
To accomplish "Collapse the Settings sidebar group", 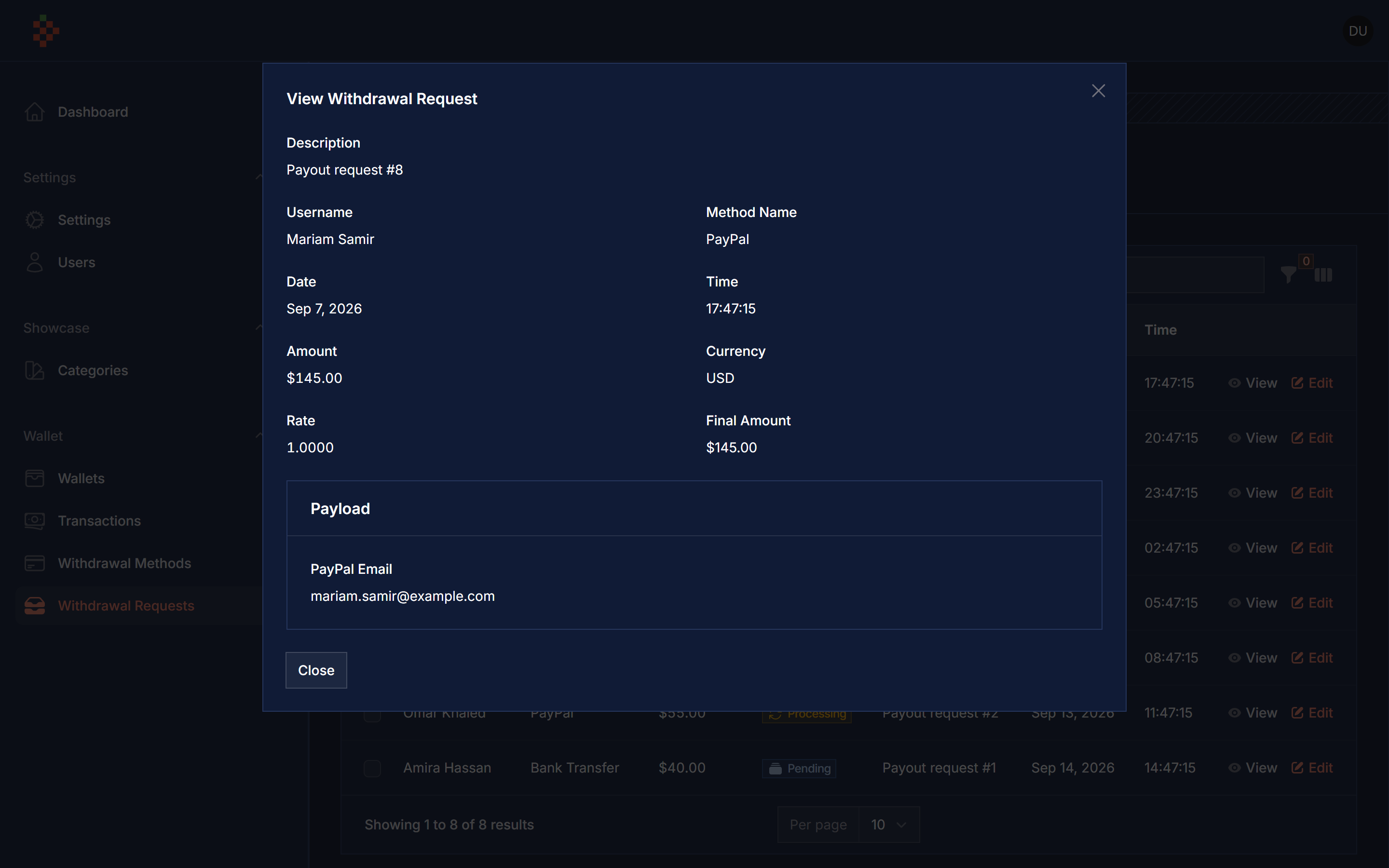I will (x=259, y=177).
